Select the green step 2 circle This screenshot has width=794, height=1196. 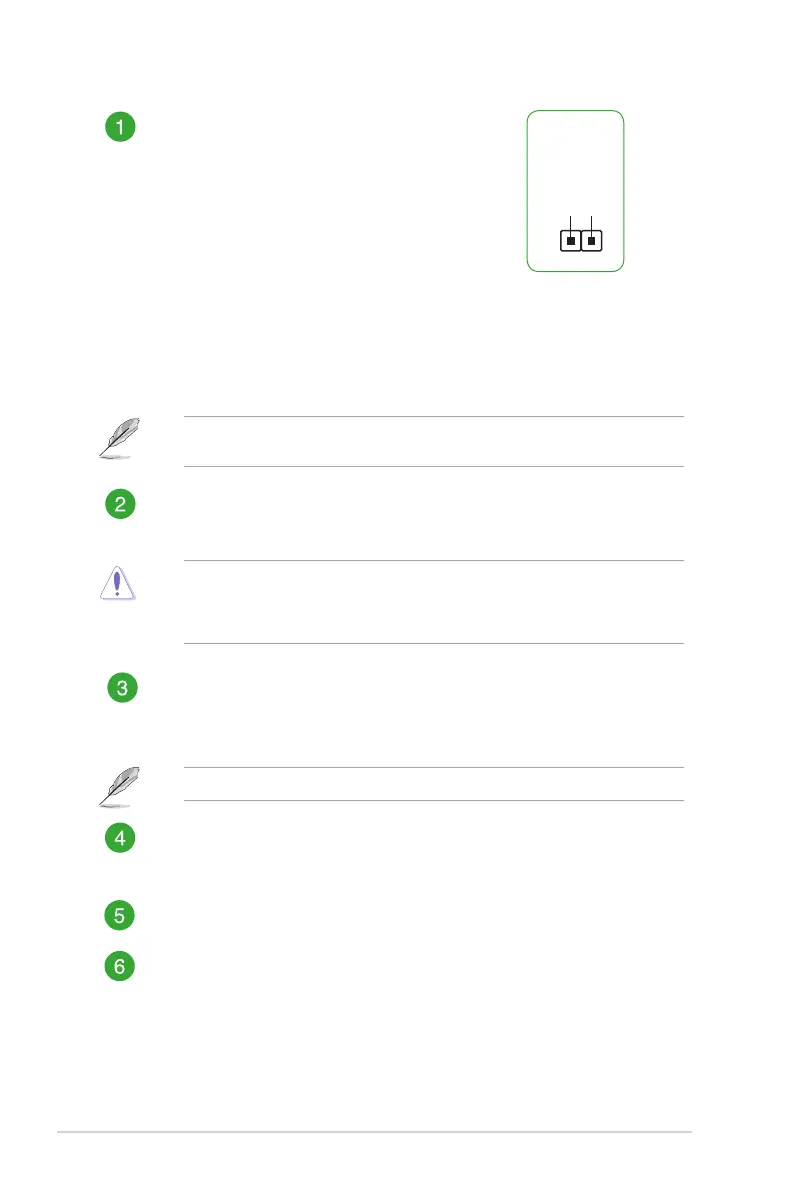coord(120,503)
